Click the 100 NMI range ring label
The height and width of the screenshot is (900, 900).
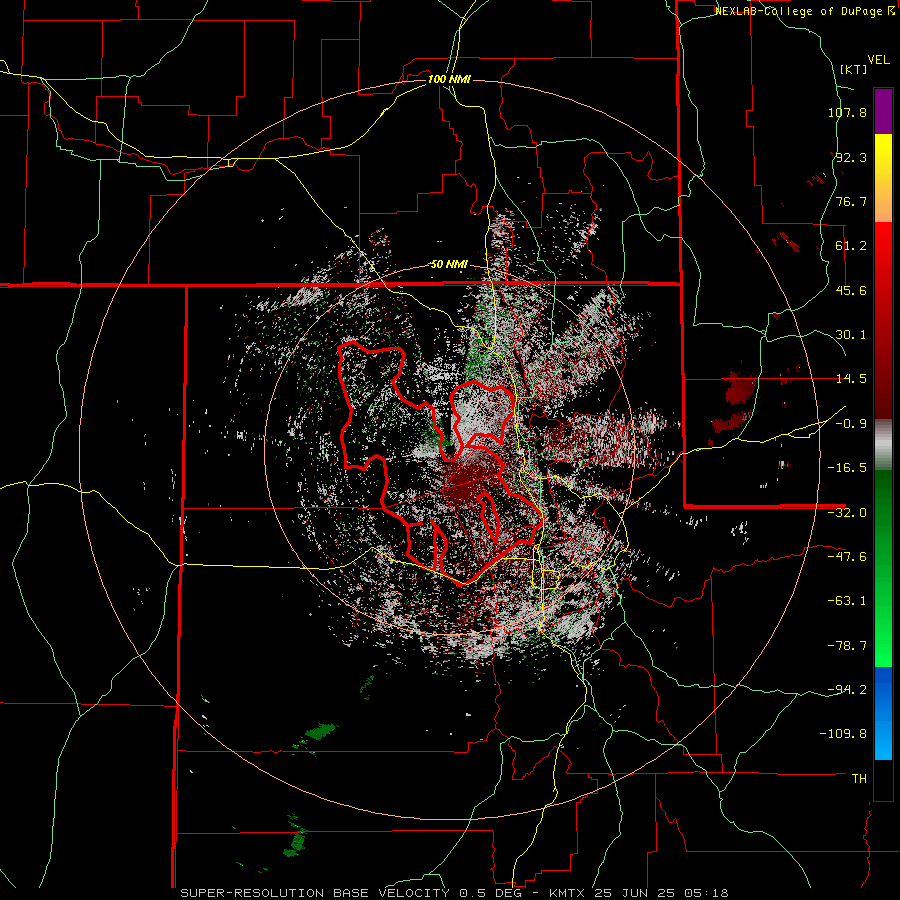pyautogui.click(x=449, y=79)
